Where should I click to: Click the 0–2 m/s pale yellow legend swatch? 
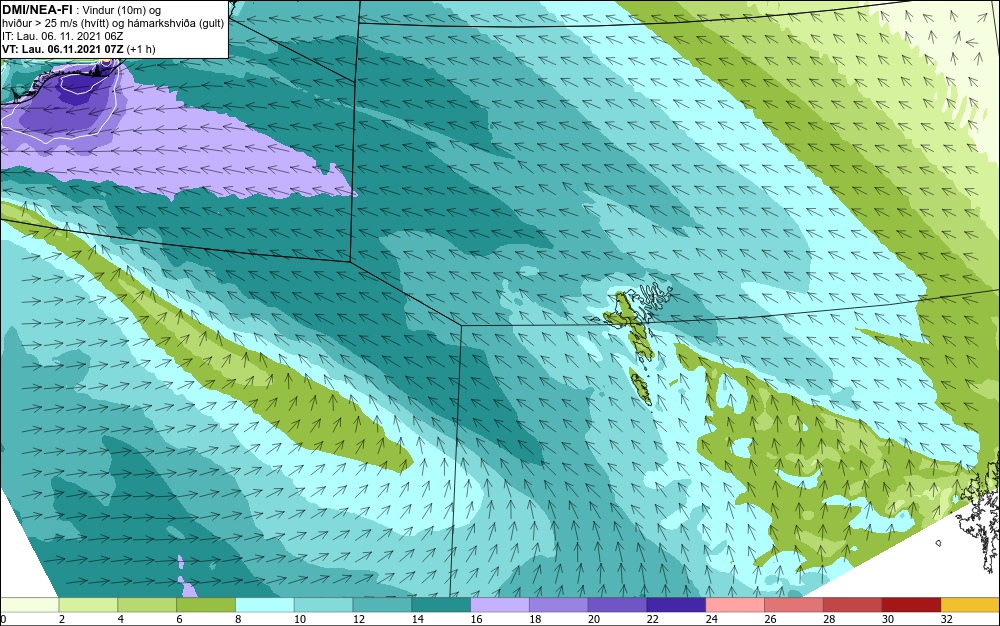click(29, 605)
